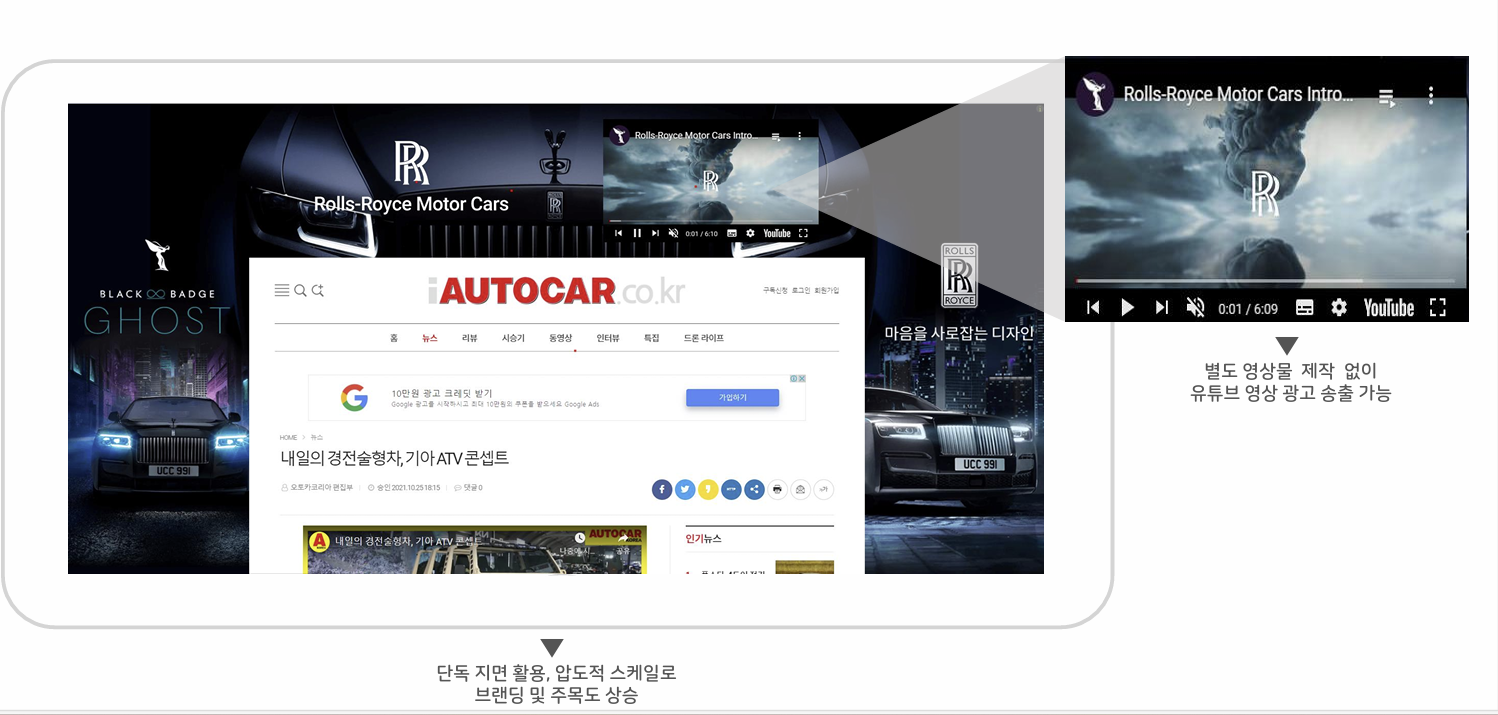Click the article's embedded Kia ATV video thumbnail
The height and width of the screenshot is (715, 1498).
click(475, 550)
